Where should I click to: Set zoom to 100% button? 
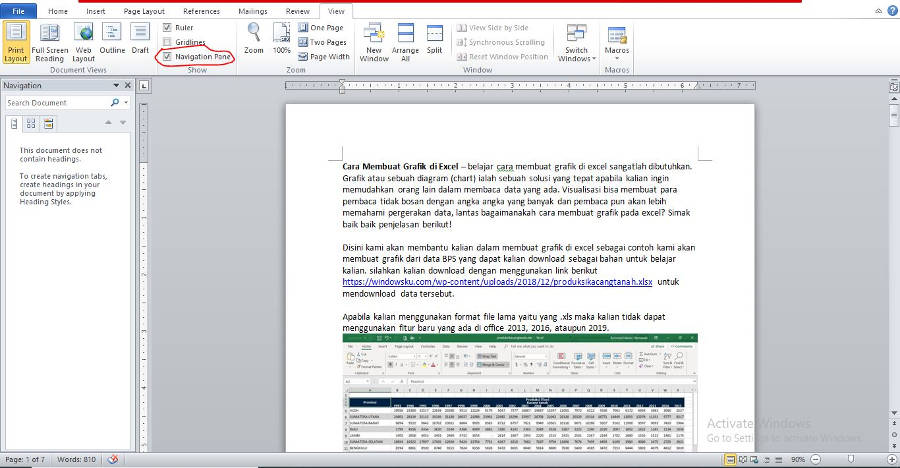click(282, 39)
